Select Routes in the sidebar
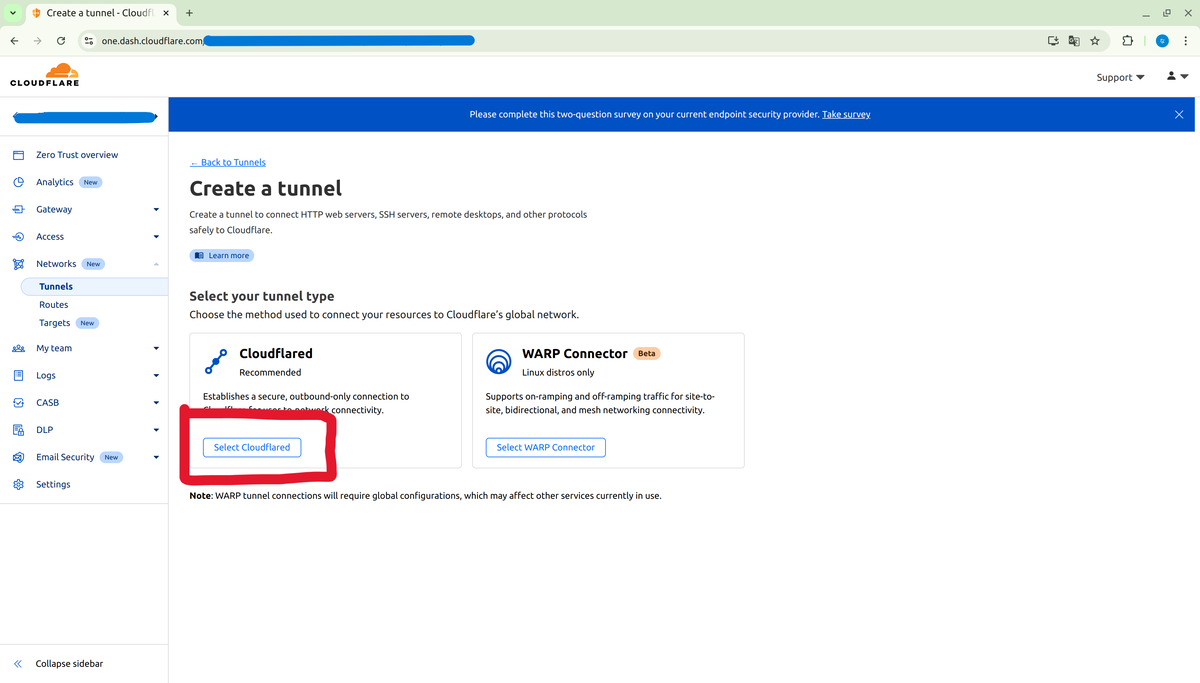1200x683 pixels. (x=54, y=305)
